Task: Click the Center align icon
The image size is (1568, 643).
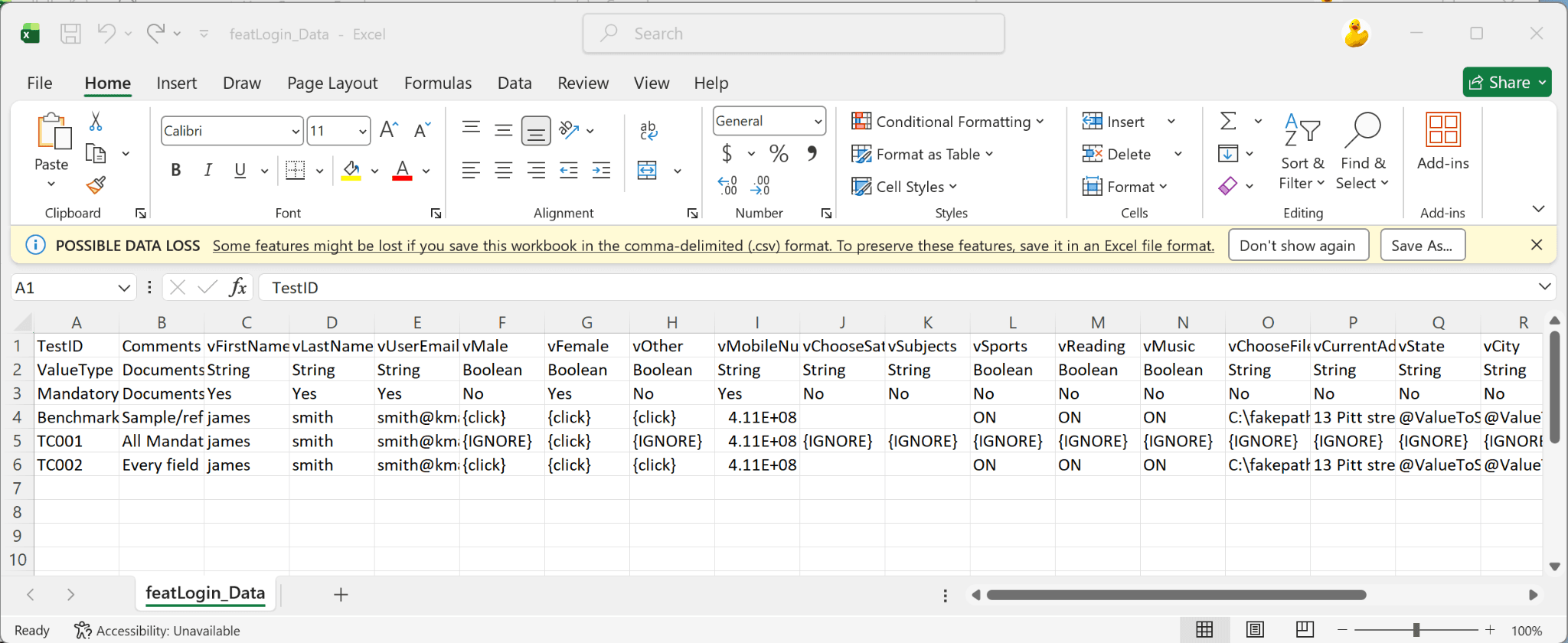Action: coord(503,171)
